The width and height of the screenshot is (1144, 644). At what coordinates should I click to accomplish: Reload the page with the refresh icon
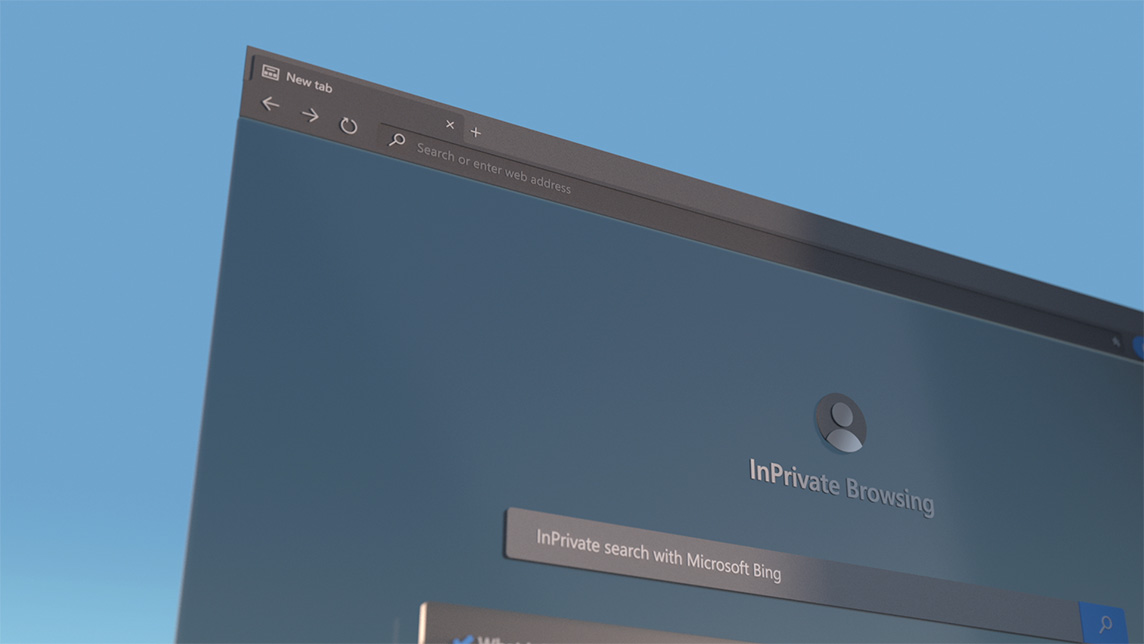coord(349,125)
